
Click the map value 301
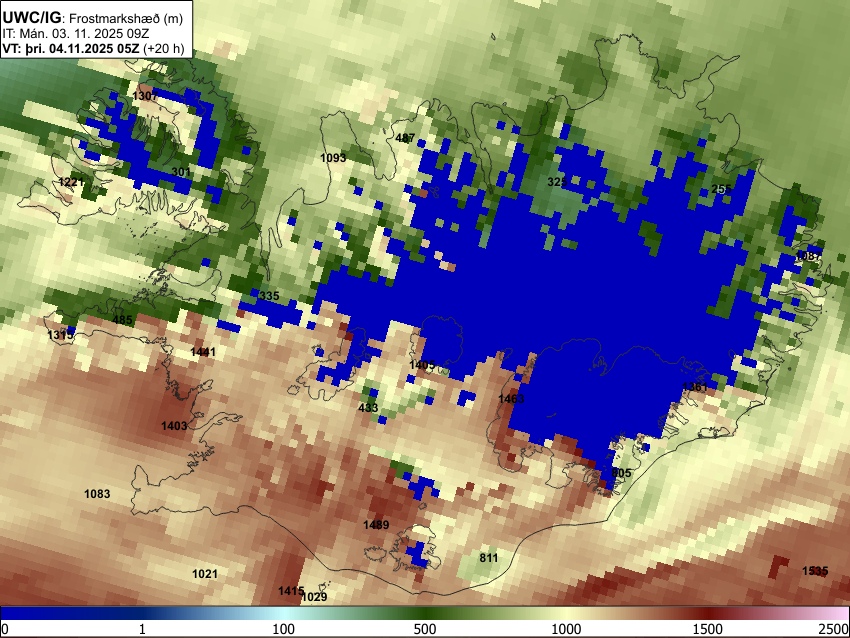click(x=181, y=172)
